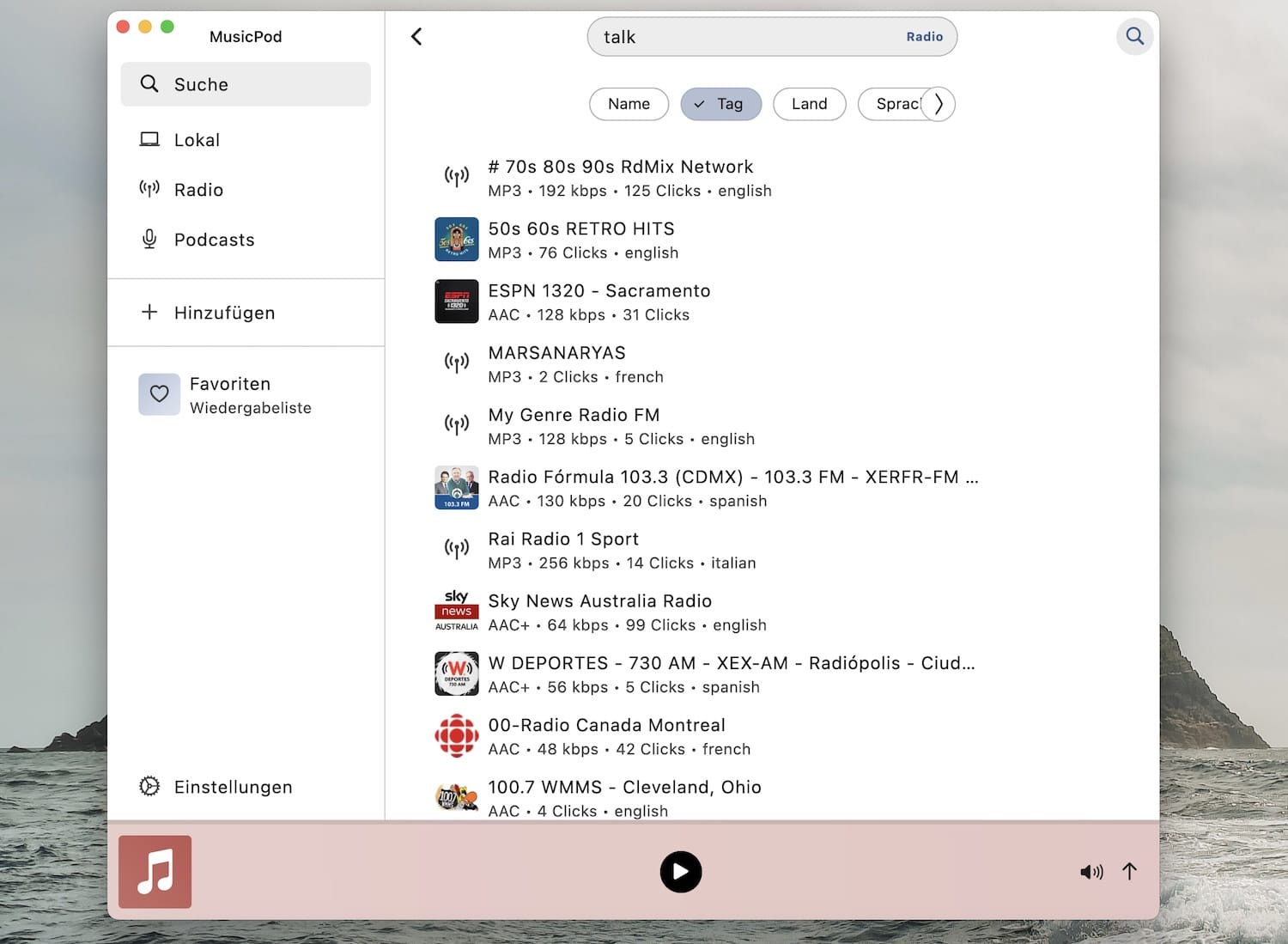Click 'AAC • 48 kbps • 42 Clicks • french' details
This screenshot has height=944, width=1288.
point(620,749)
